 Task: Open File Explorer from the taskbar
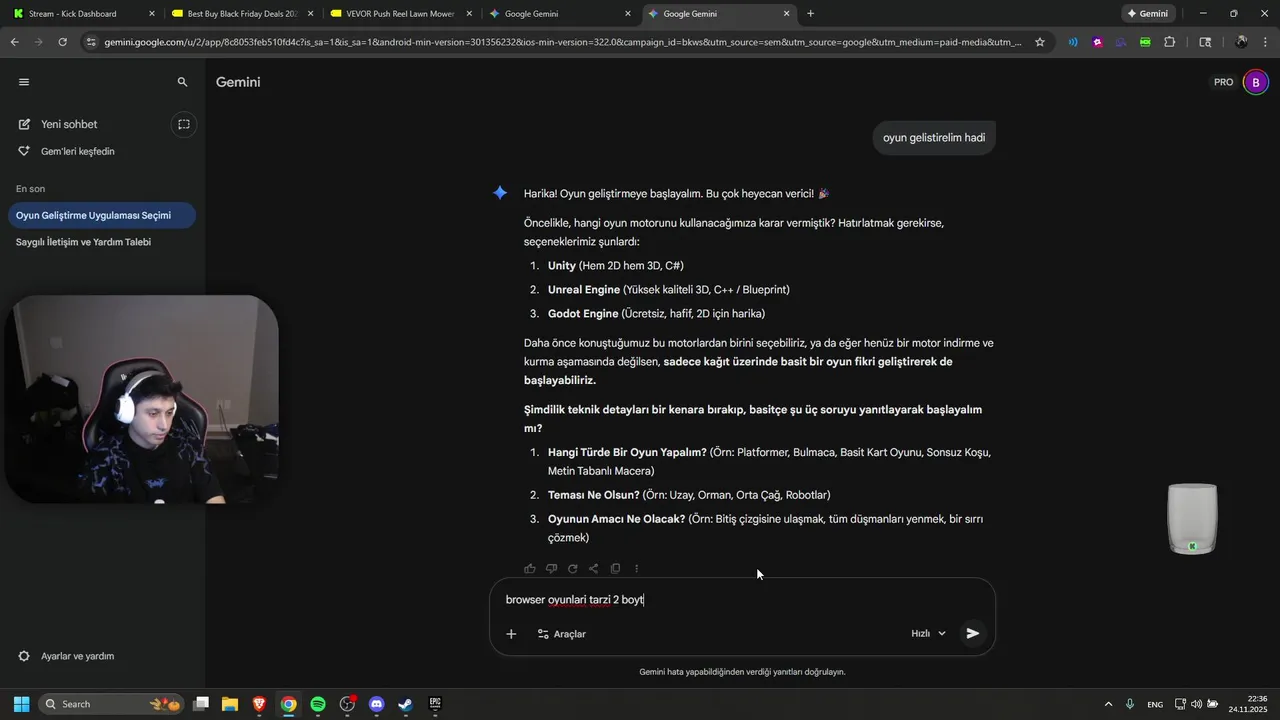(x=230, y=704)
